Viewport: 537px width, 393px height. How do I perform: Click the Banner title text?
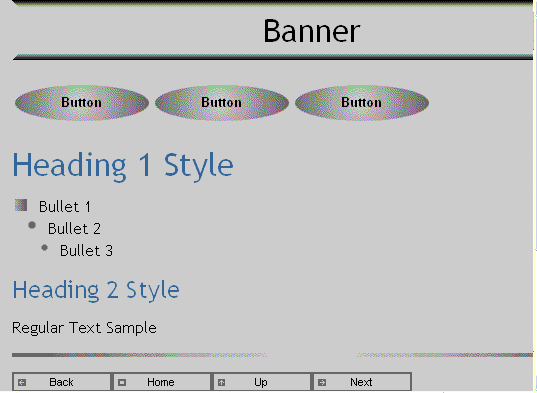[312, 31]
